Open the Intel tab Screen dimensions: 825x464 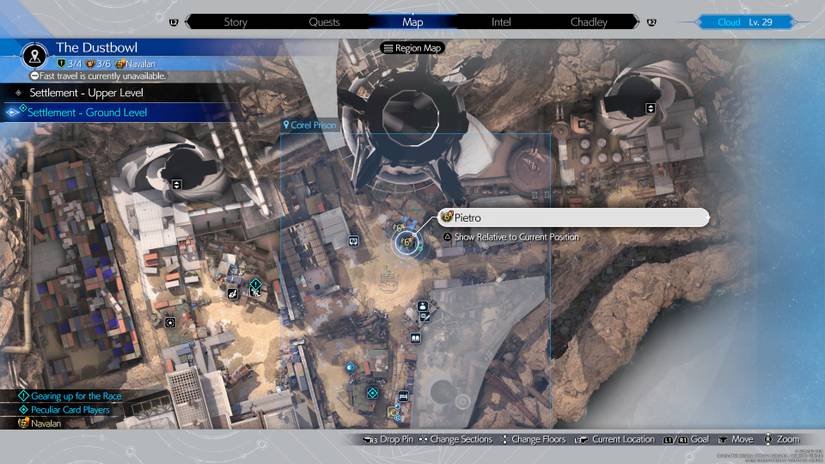501,22
